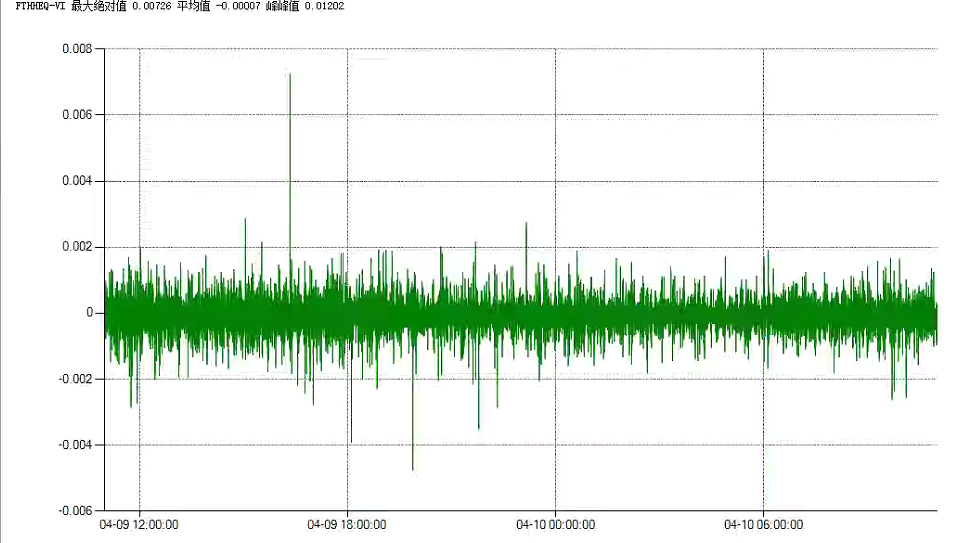Click the -0.002 y-axis label
This screenshot has width=954, height=543.
[75, 379]
